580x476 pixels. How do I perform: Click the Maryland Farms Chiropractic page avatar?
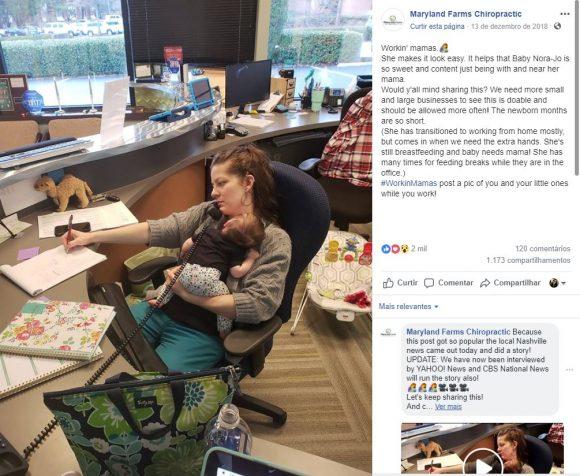point(392,20)
